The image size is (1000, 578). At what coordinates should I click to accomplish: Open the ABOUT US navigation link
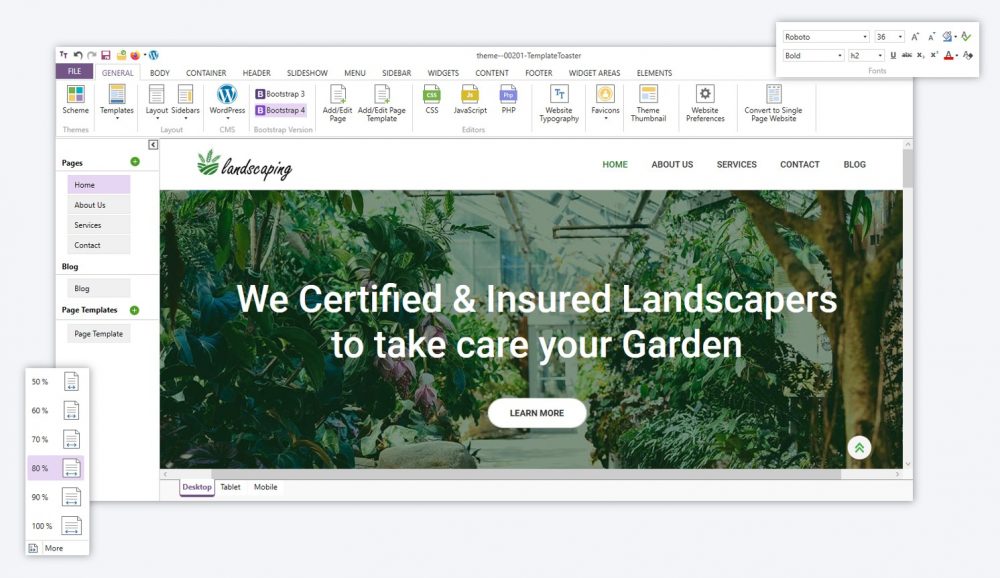[672, 165]
